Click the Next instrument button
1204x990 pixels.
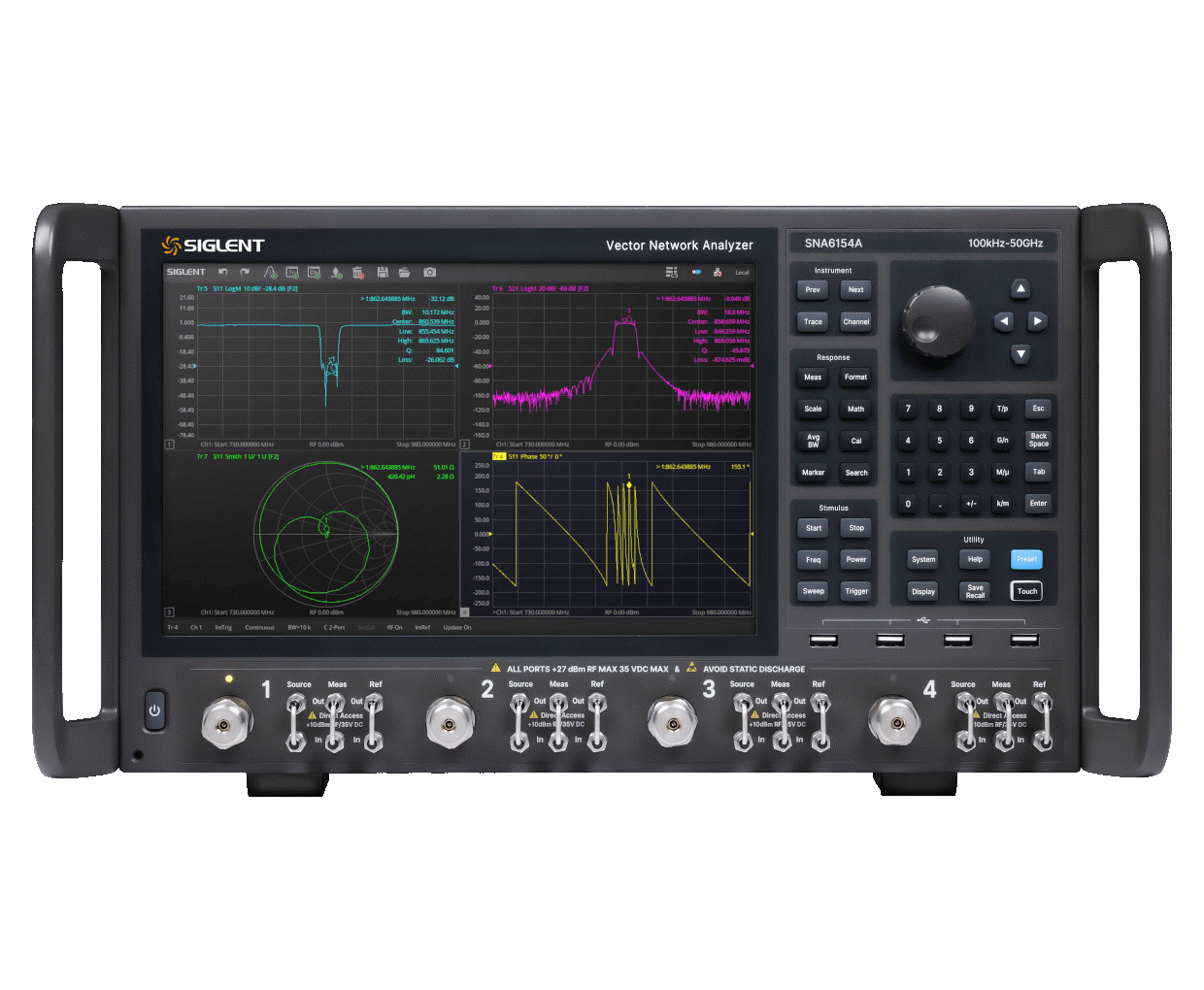pos(855,290)
